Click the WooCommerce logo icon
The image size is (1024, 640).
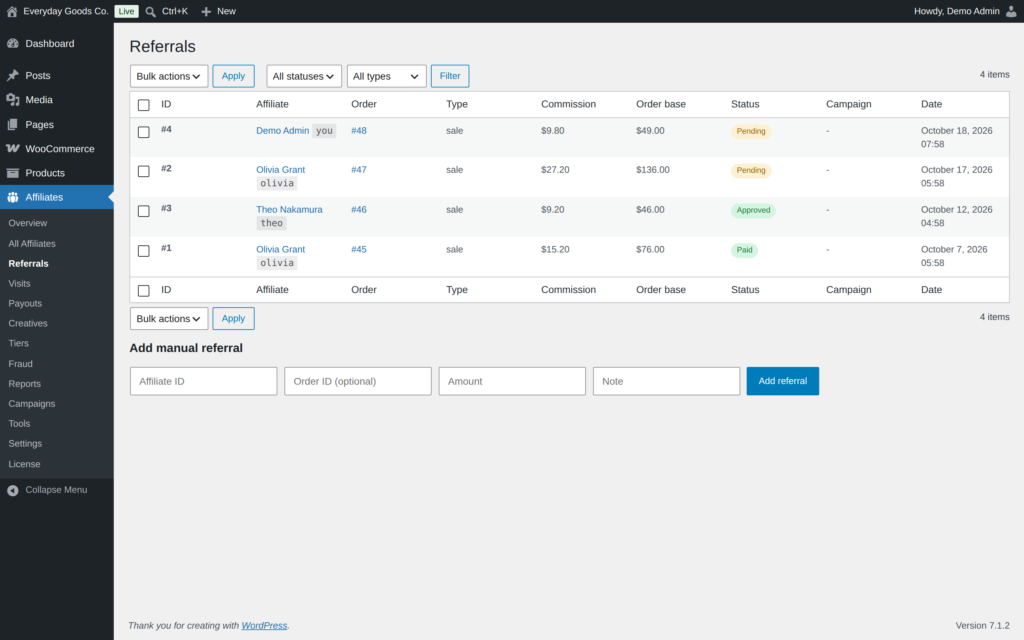13,148
